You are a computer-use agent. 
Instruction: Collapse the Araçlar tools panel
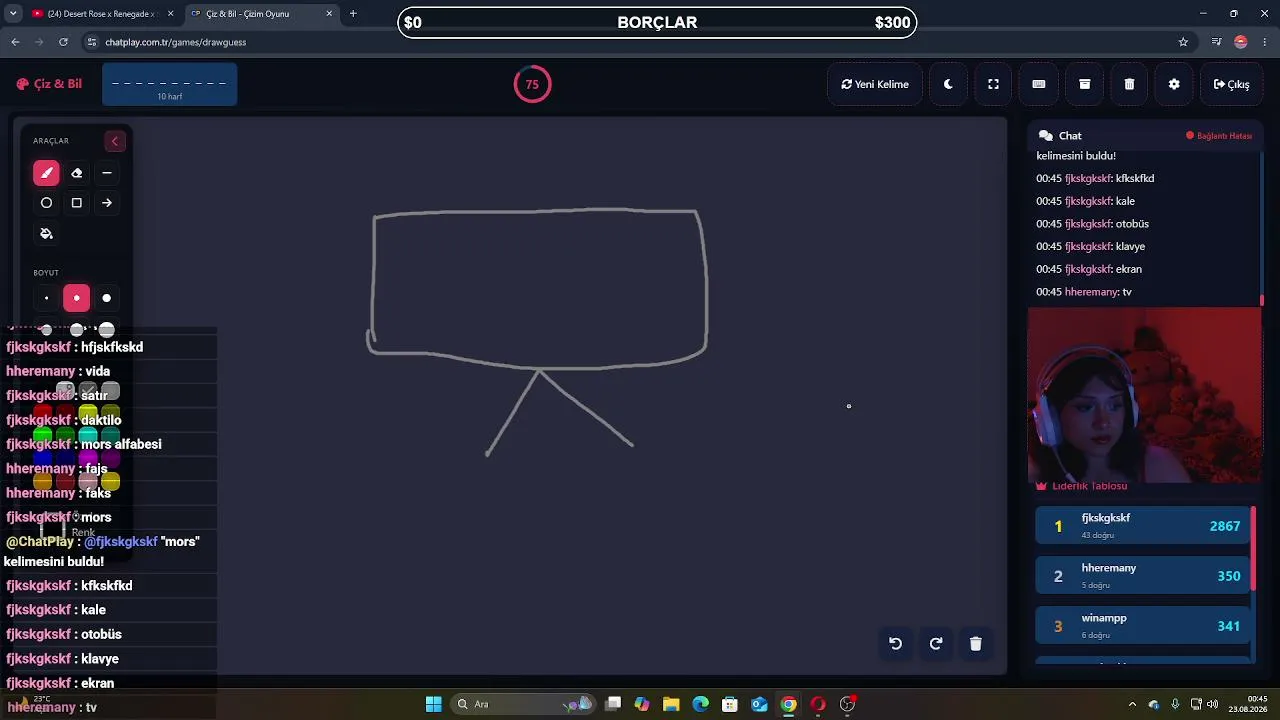tap(114, 141)
